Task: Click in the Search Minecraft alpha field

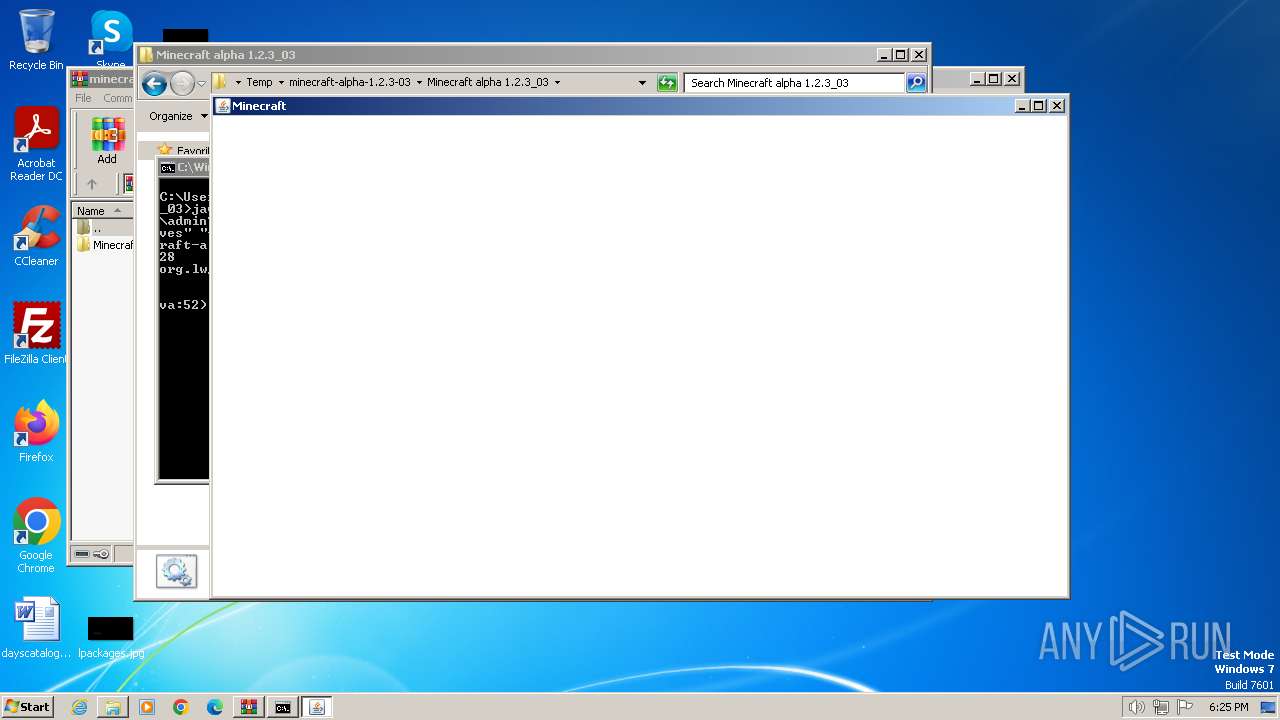Action: [795, 83]
